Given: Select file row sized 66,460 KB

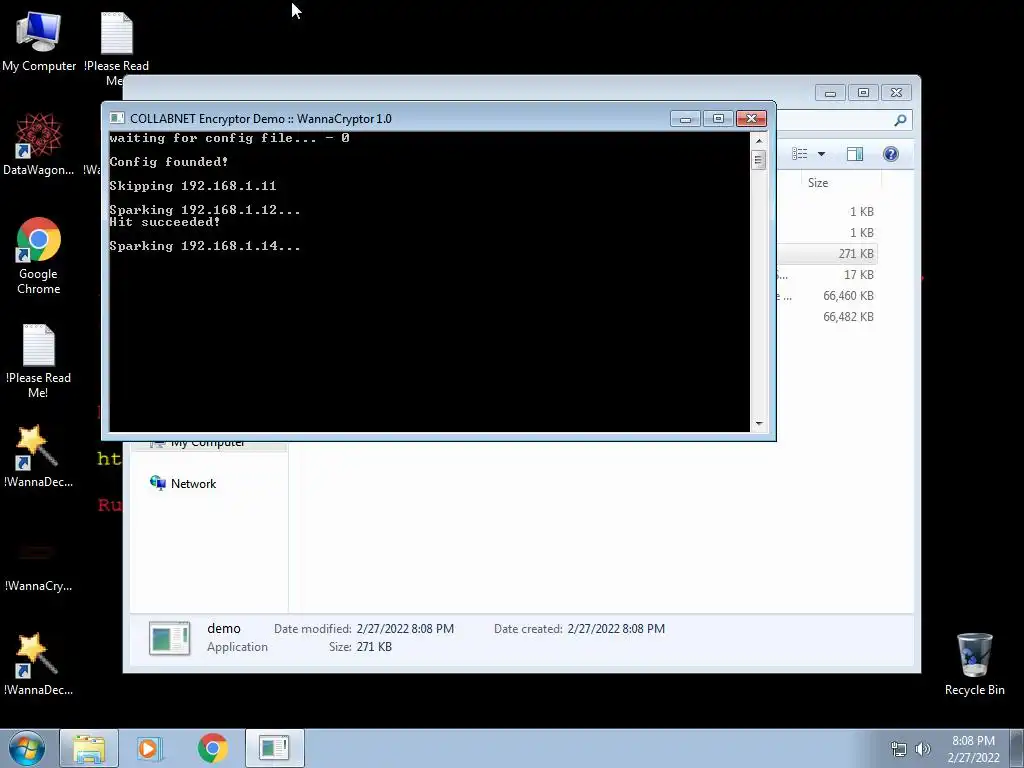Looking at the screenshot, I should [827, 295].
